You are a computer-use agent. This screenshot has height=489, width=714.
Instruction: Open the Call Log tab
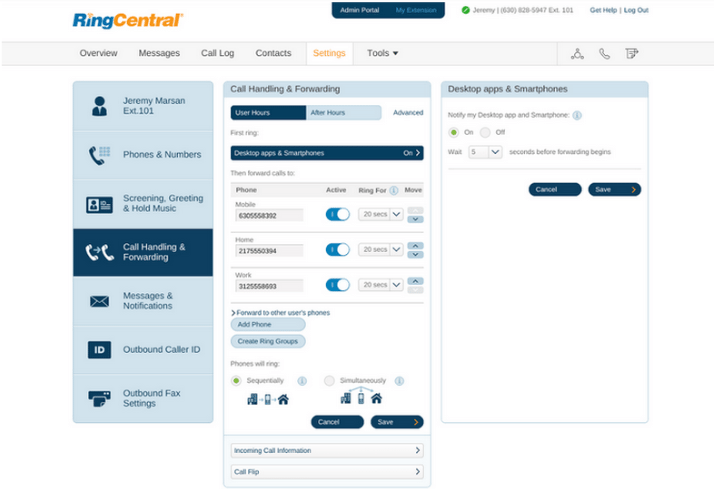click(x=218, y=53)
